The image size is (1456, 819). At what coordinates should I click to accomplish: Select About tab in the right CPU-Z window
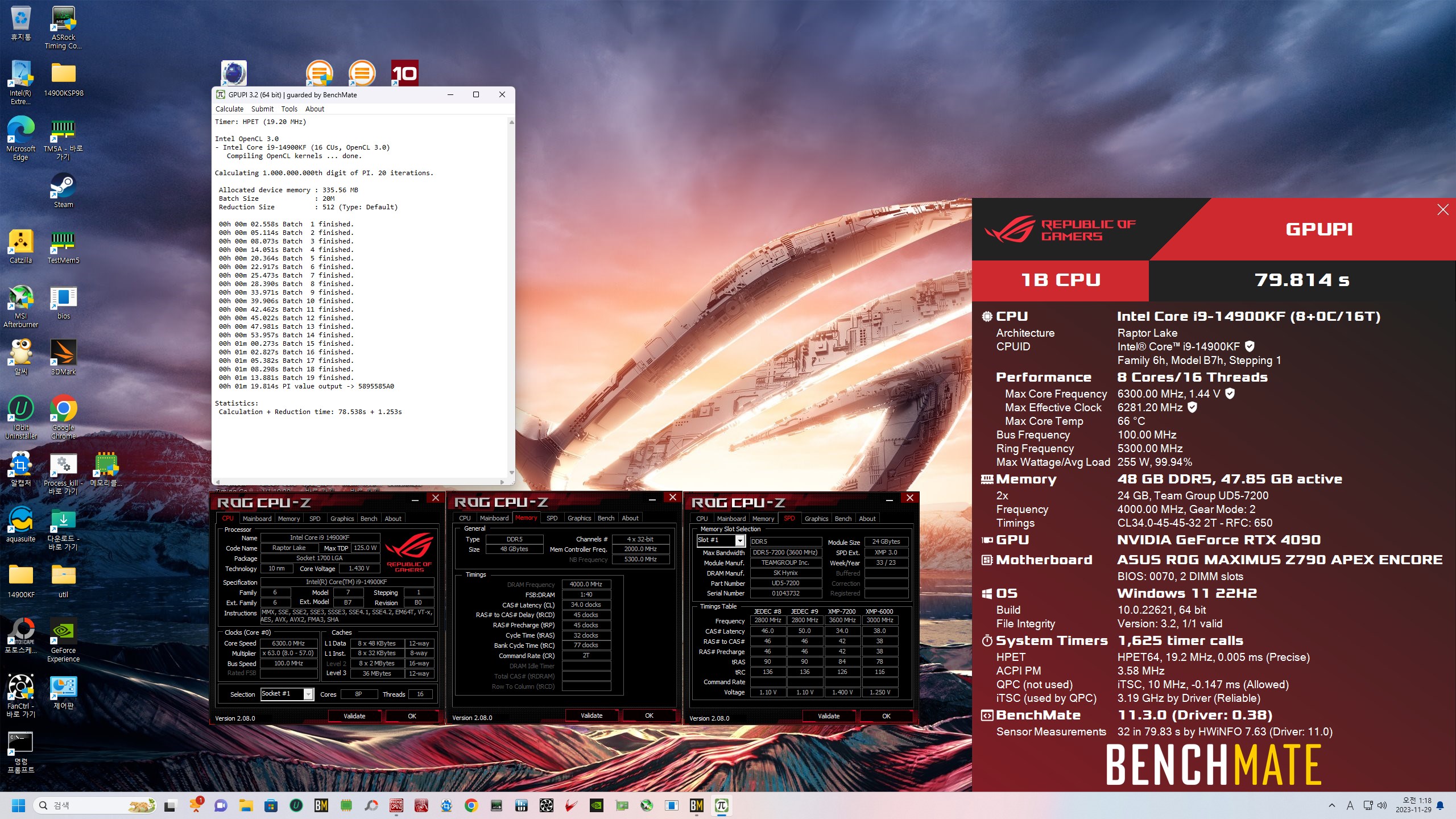coord(867,519)
